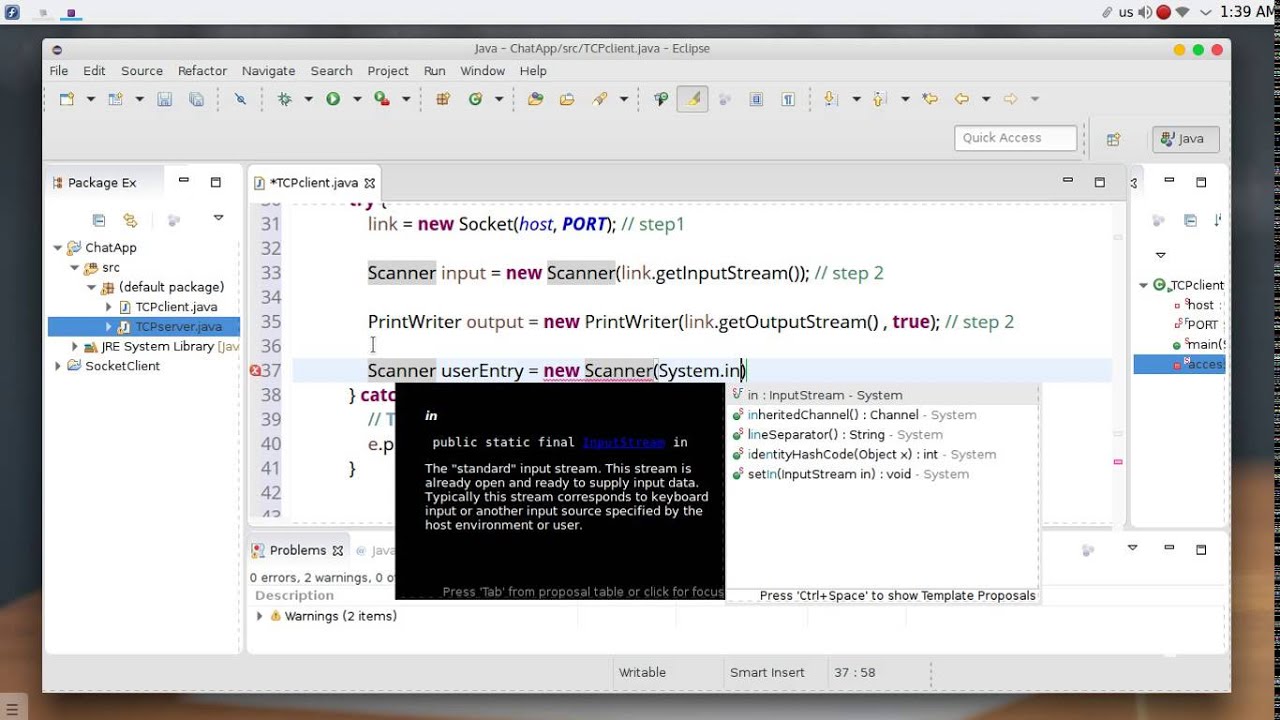The height and width of the screenshot is (720, 1280).
Task: Select setIn(InputStream in) proposal
Action: coord(882,474)
